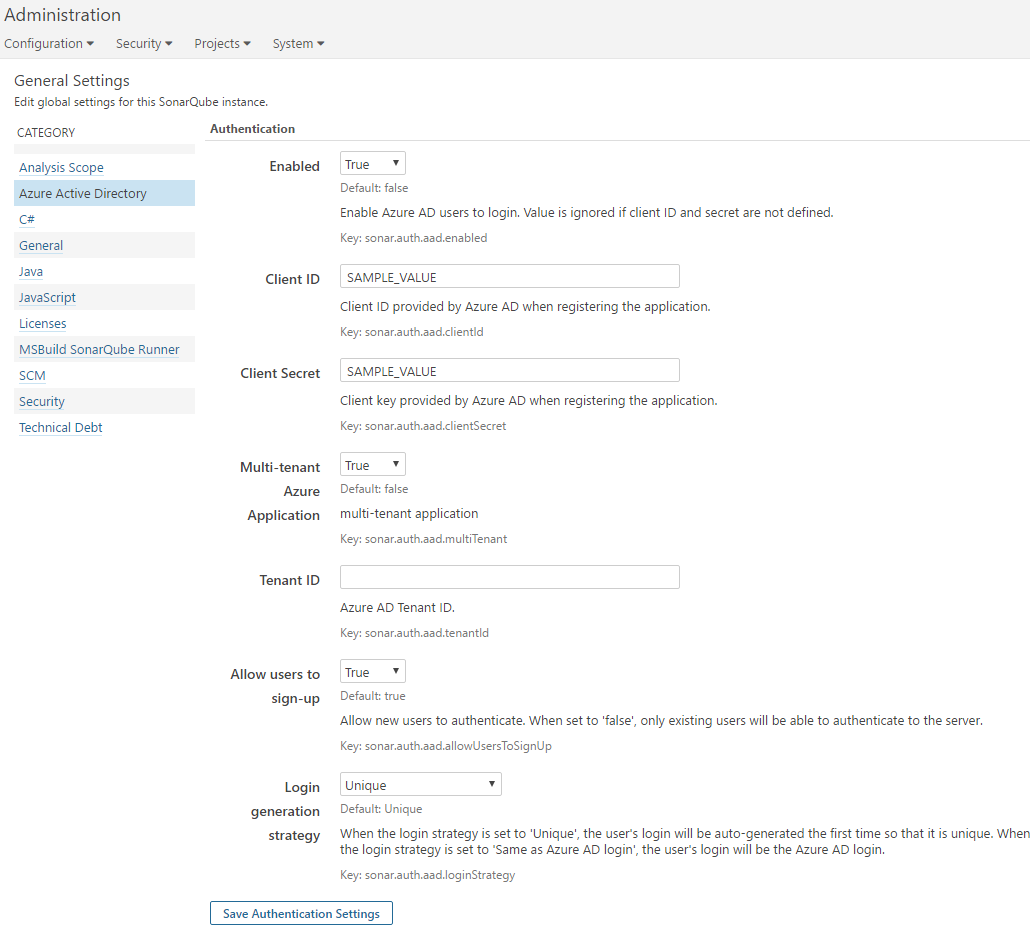The image size is (1030, 937).
Task: Click Save Authentication Settings button
Action: pyautogui.click(x=302, y=913)
